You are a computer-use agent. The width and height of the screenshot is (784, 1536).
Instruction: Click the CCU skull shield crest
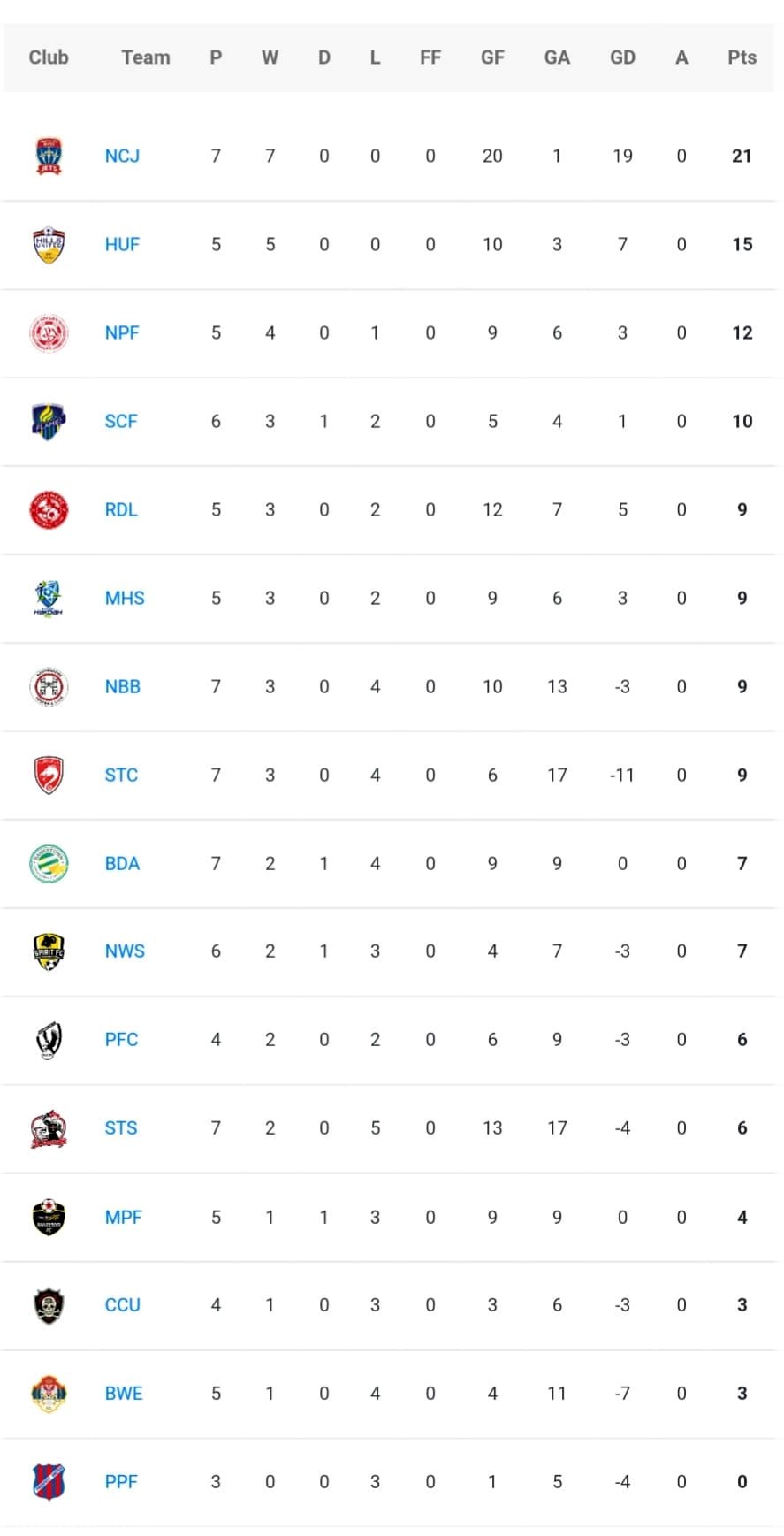[49, 1305]
